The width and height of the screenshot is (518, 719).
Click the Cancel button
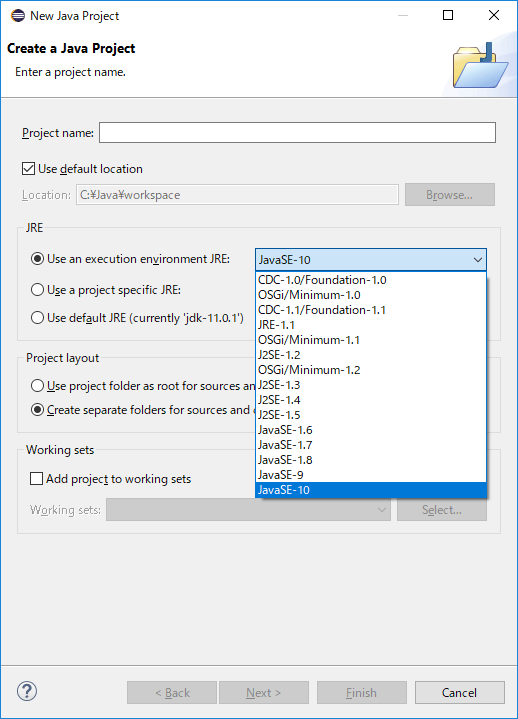tap(460, 692)
